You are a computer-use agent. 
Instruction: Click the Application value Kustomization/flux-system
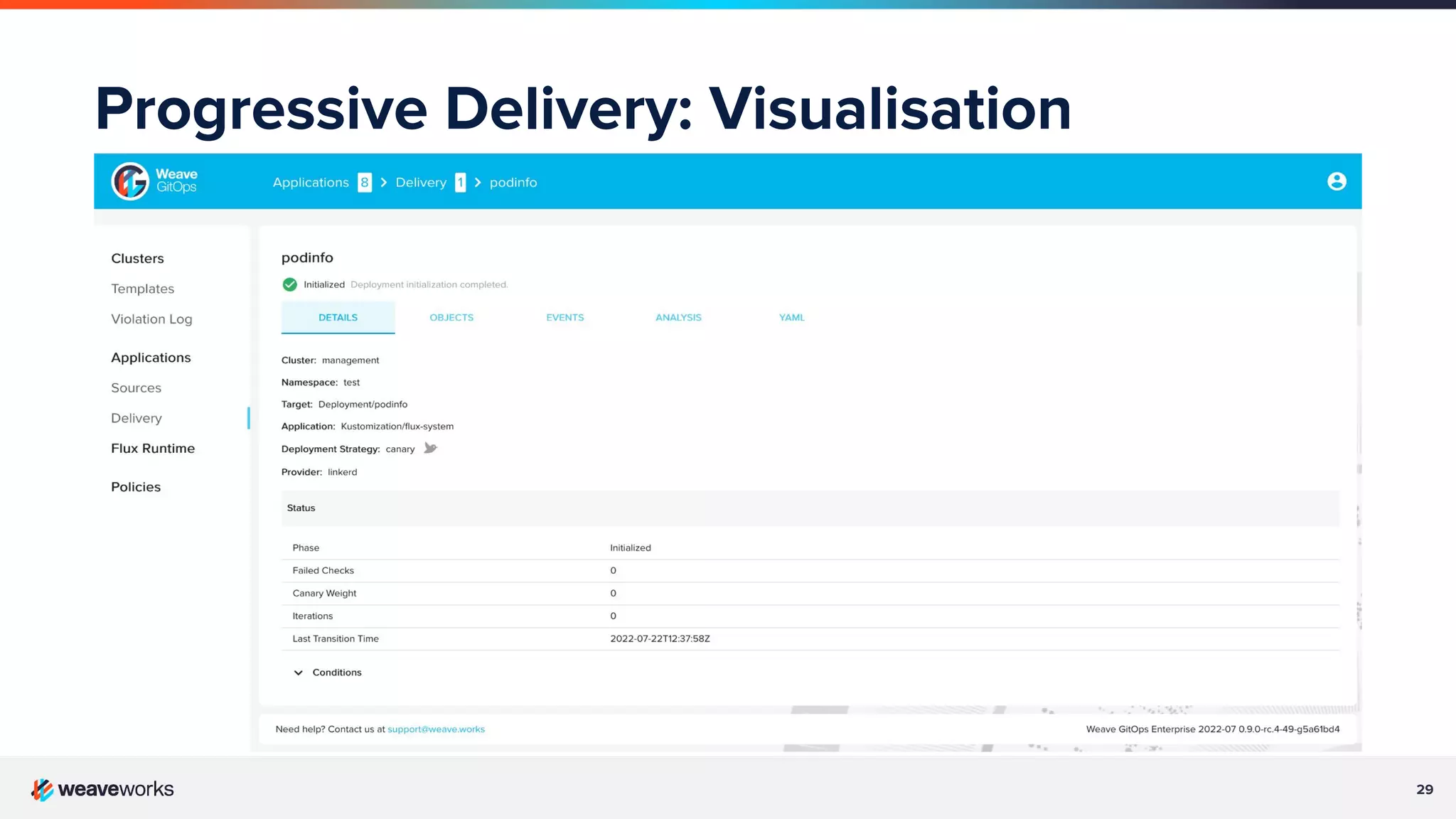point(397,427)
